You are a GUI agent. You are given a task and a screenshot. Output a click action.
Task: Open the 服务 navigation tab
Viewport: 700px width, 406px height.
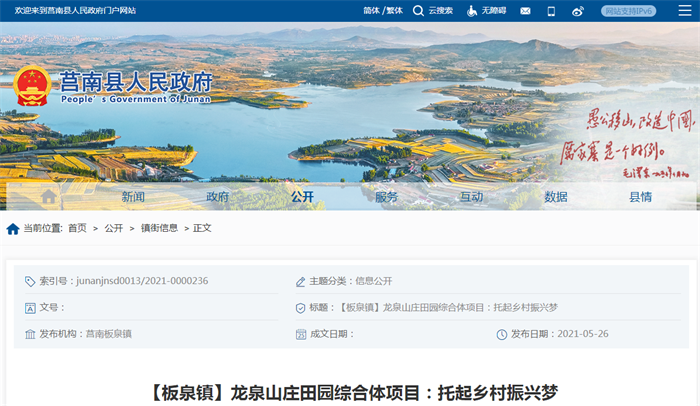point(386,197)
